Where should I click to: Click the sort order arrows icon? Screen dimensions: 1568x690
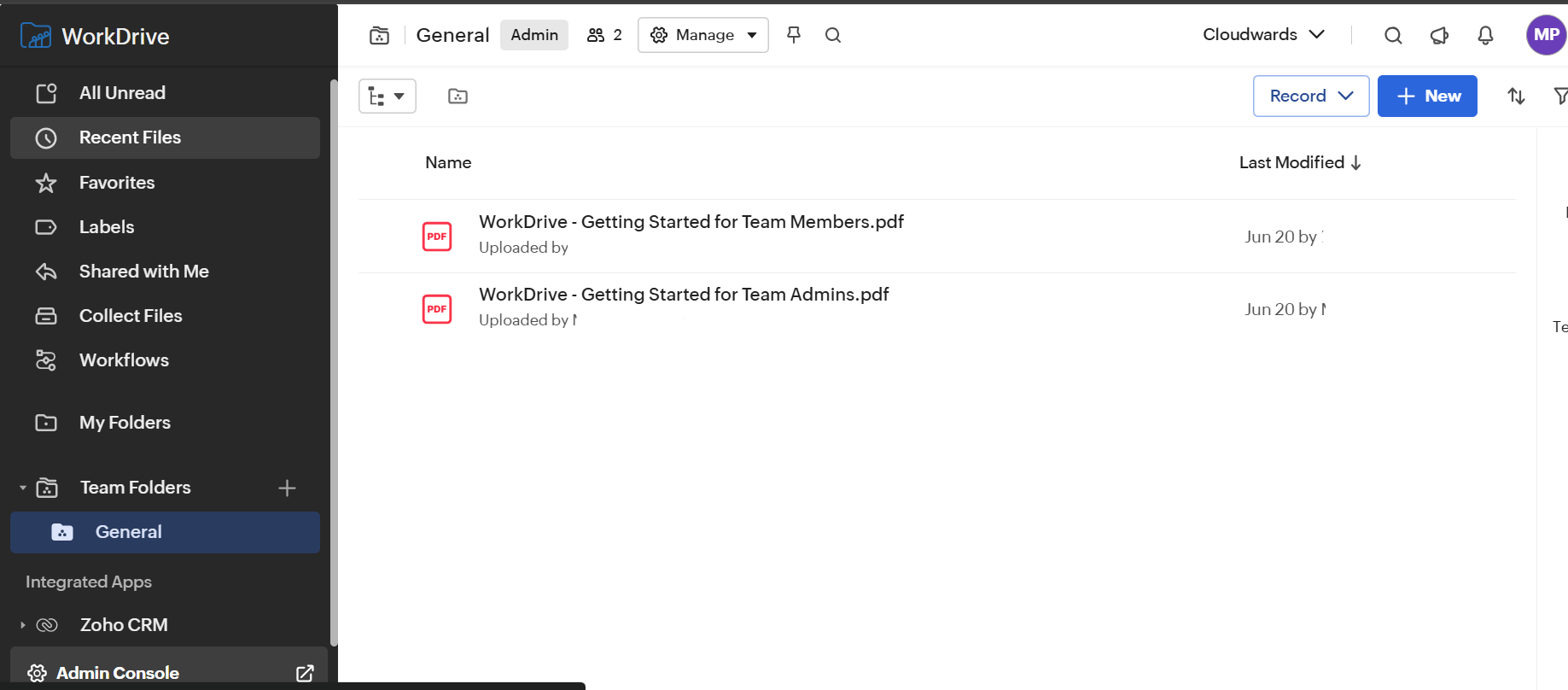pyautogui.click(x=1516, y=96)
